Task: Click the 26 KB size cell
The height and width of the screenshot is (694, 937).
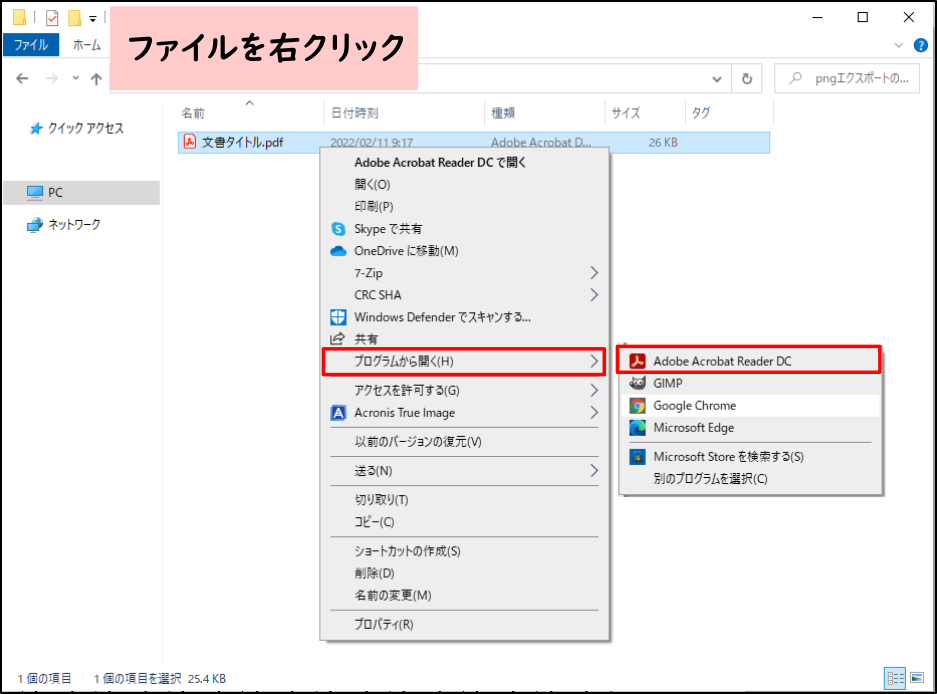Action: (x=663, y=142)
